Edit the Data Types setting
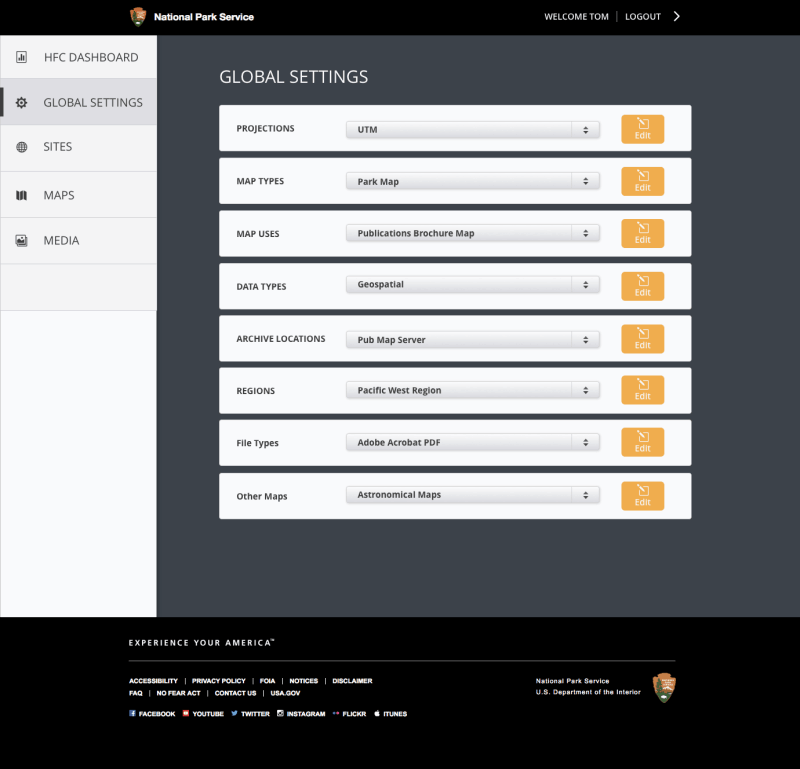Image resolution: width=800 pixels, height=769 pixels. 642,286
